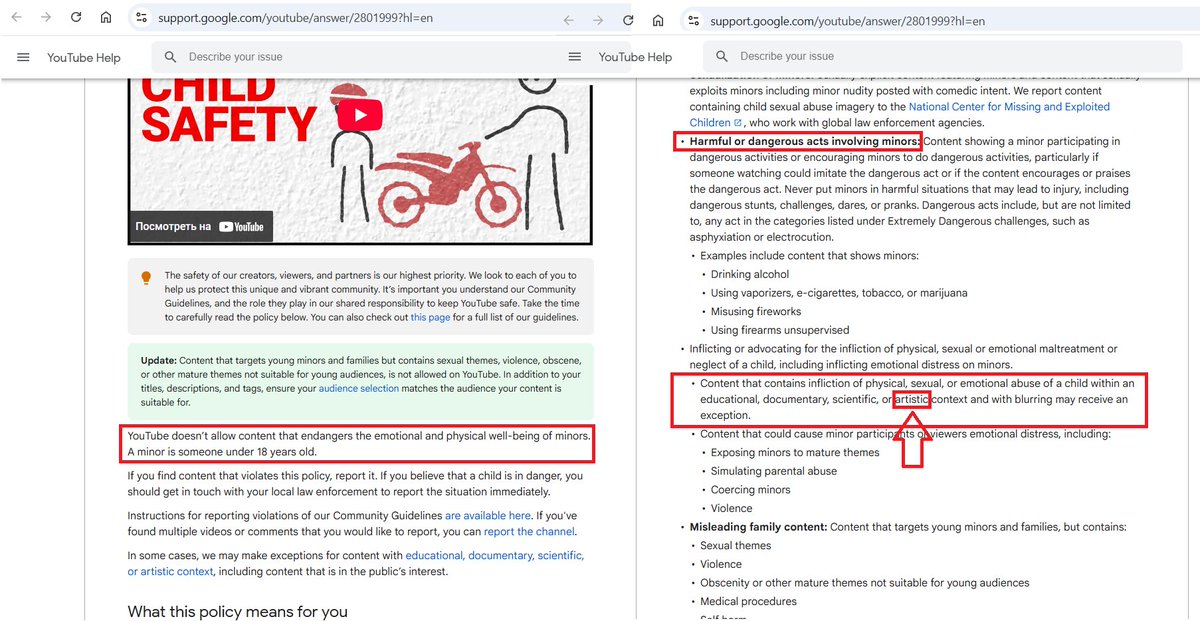
Task: Open 'YouTube Help' title in right window
Action: click(636, 57)
